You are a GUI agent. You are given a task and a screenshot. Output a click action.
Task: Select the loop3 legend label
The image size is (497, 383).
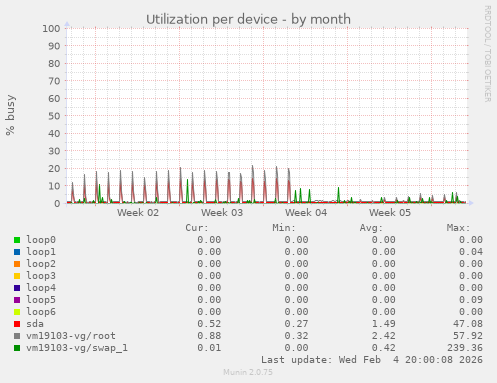(41, 276)
